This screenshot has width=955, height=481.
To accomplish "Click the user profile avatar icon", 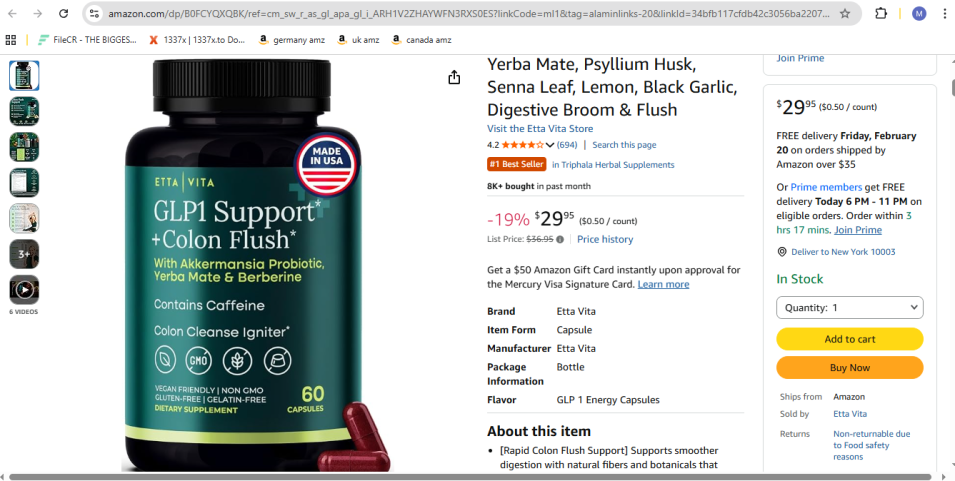I will click(x=919, y=13).
